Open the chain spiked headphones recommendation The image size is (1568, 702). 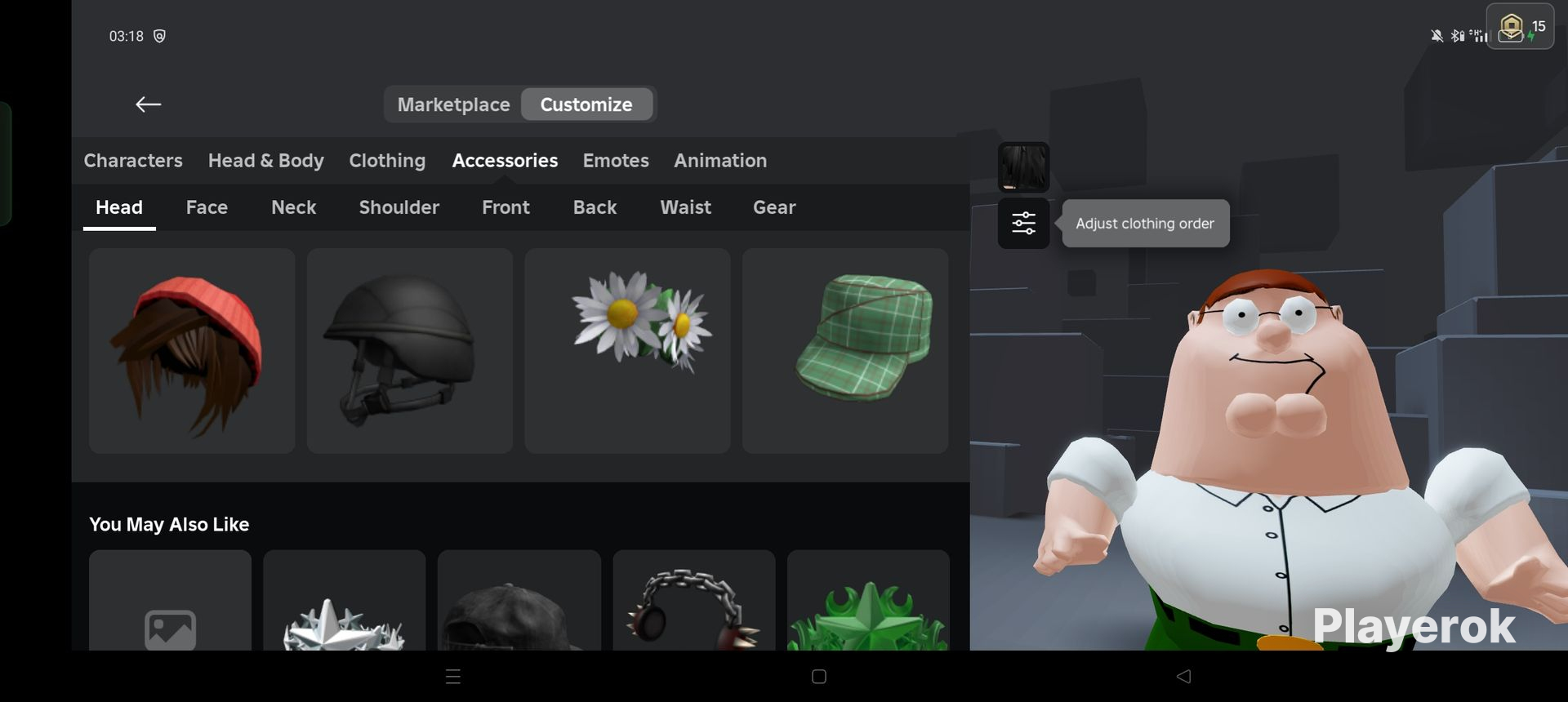[x=694, y=601]
